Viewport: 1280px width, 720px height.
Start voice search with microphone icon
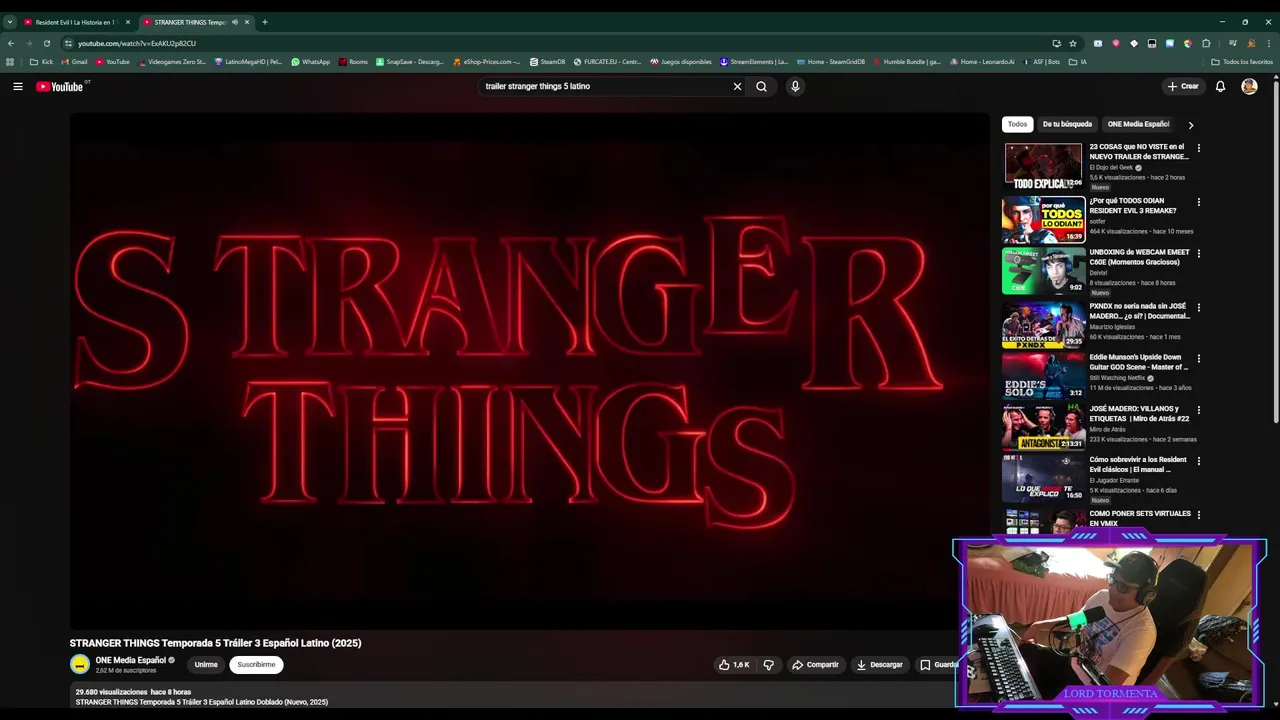coord(795,86)
